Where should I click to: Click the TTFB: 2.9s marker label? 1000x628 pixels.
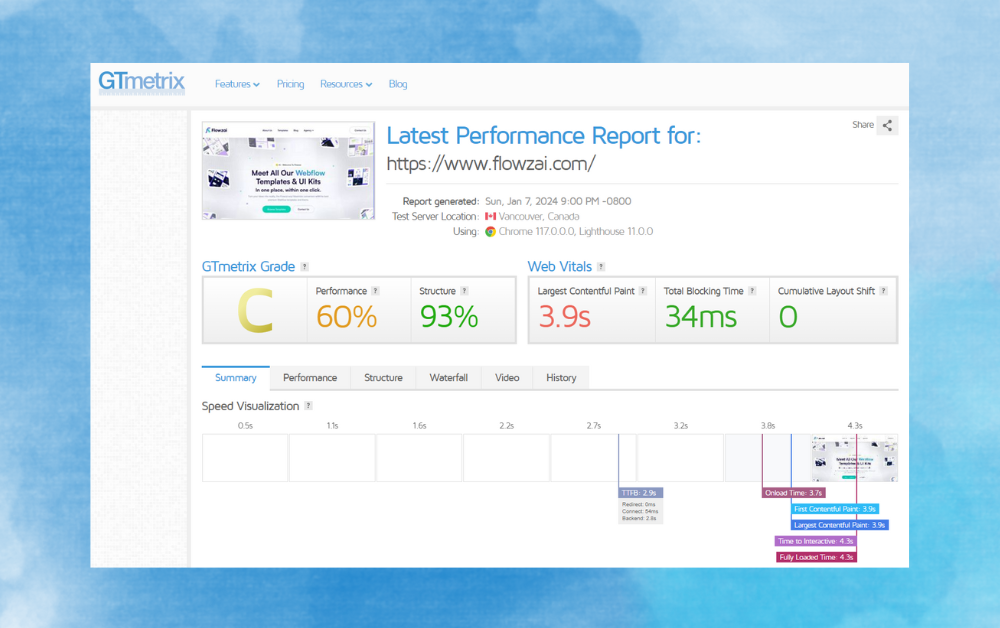[x=640, y=493]
